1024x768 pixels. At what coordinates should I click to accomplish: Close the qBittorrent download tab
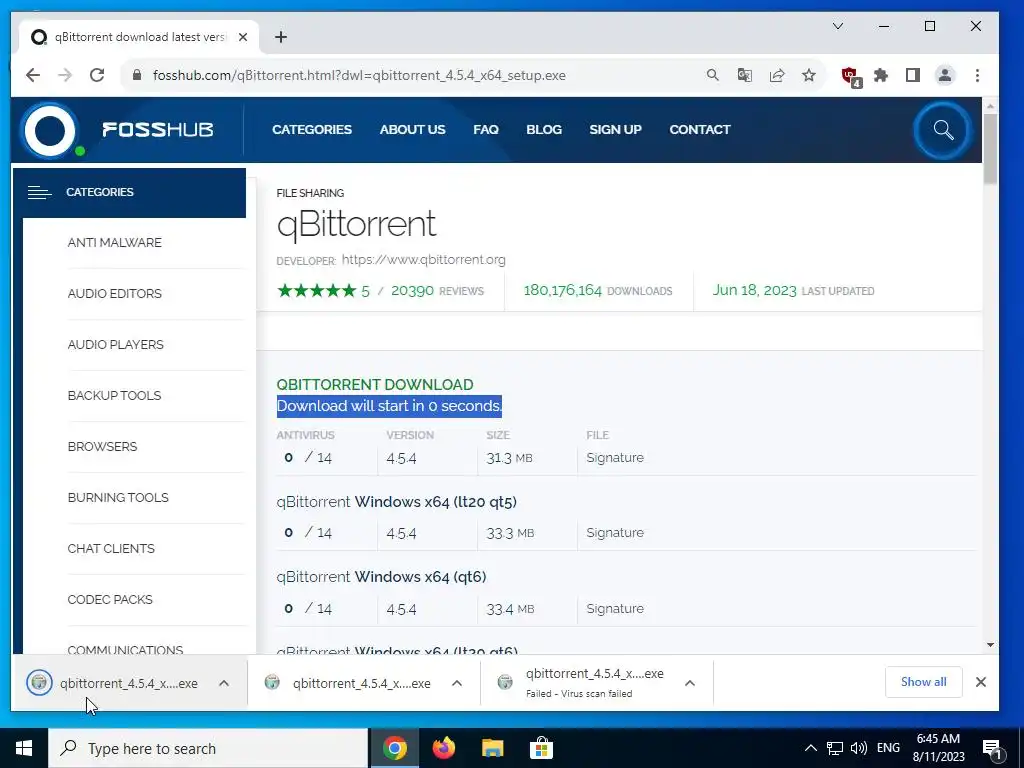pyautogui.click(x=243, y=37)
